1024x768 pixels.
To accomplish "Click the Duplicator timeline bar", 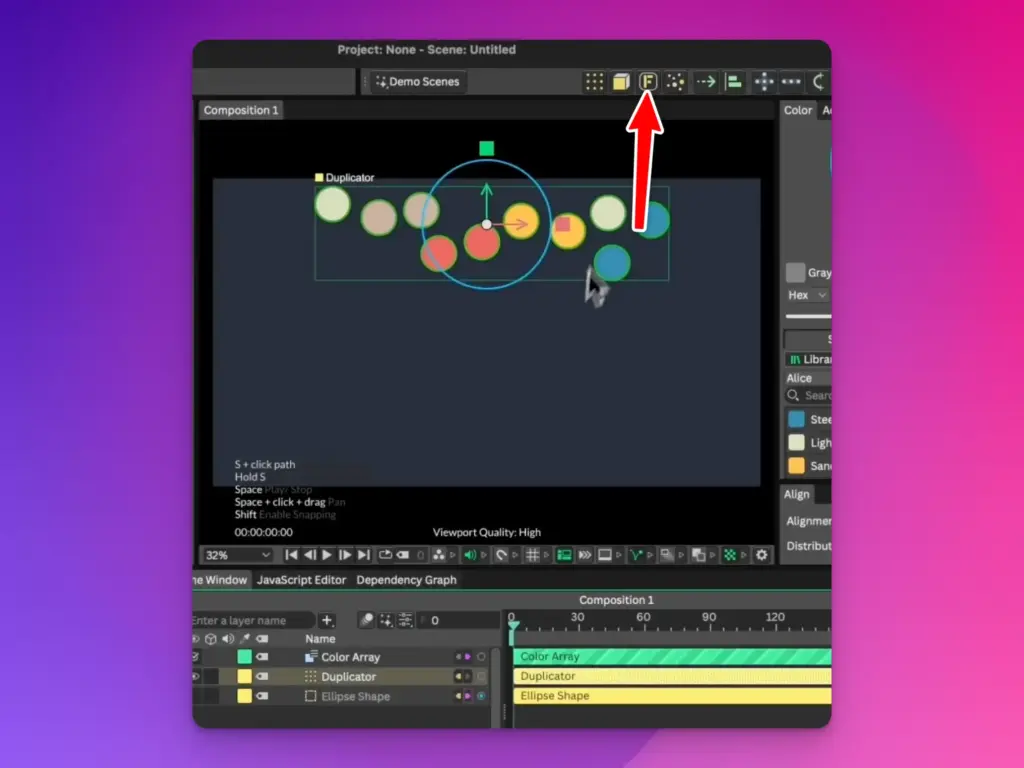I will [x=672, y=676].
